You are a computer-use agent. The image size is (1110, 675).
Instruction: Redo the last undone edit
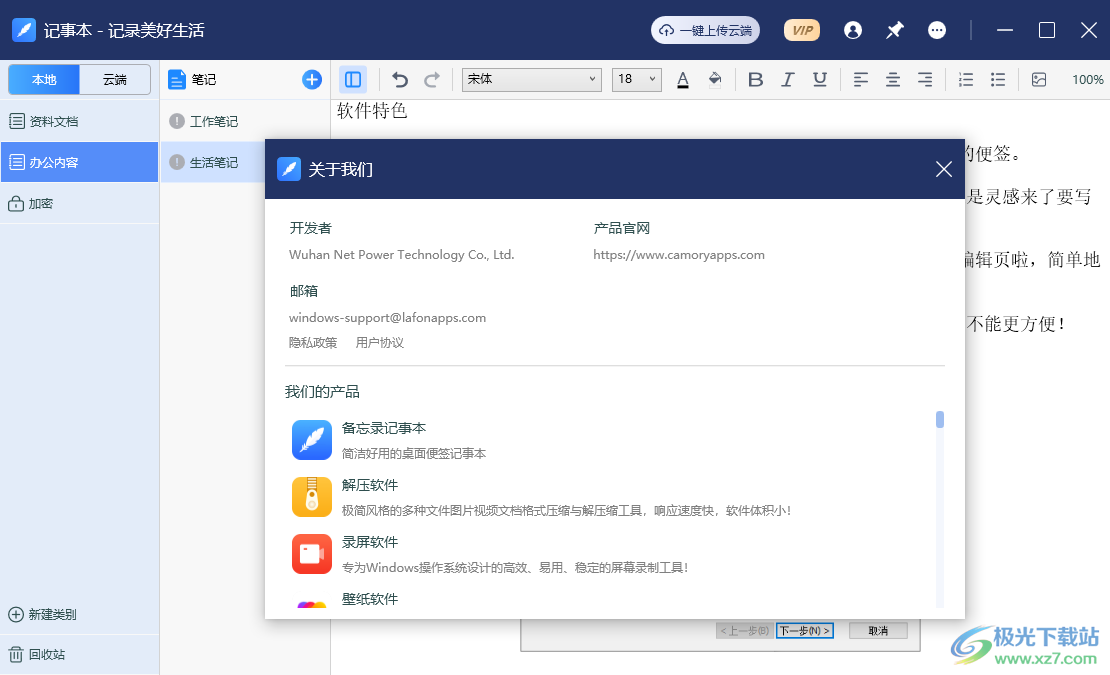tap(432, 79)
